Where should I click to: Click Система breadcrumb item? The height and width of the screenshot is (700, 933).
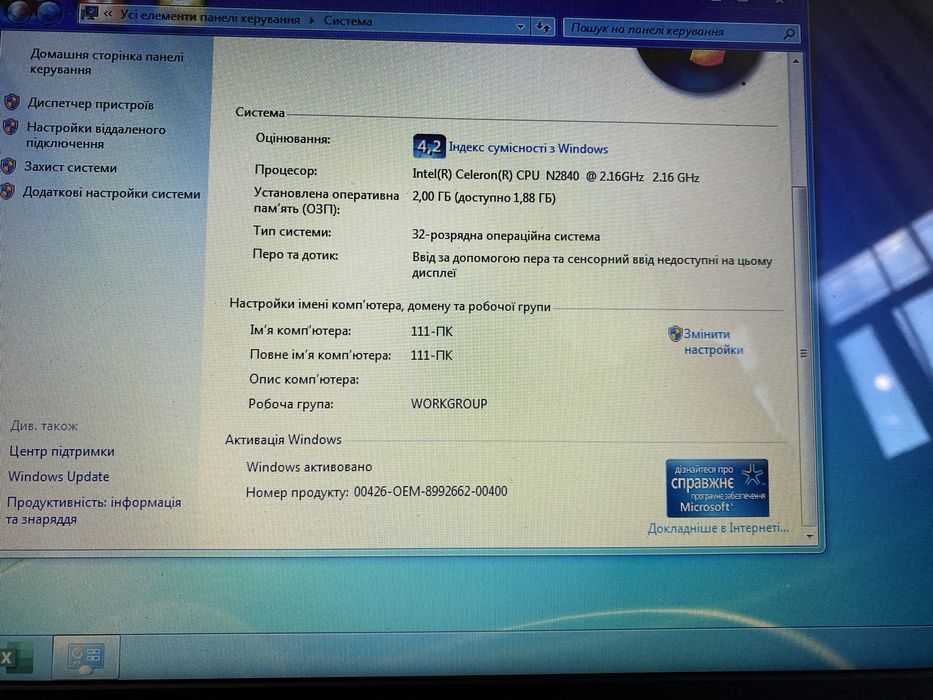coord(347,21)
